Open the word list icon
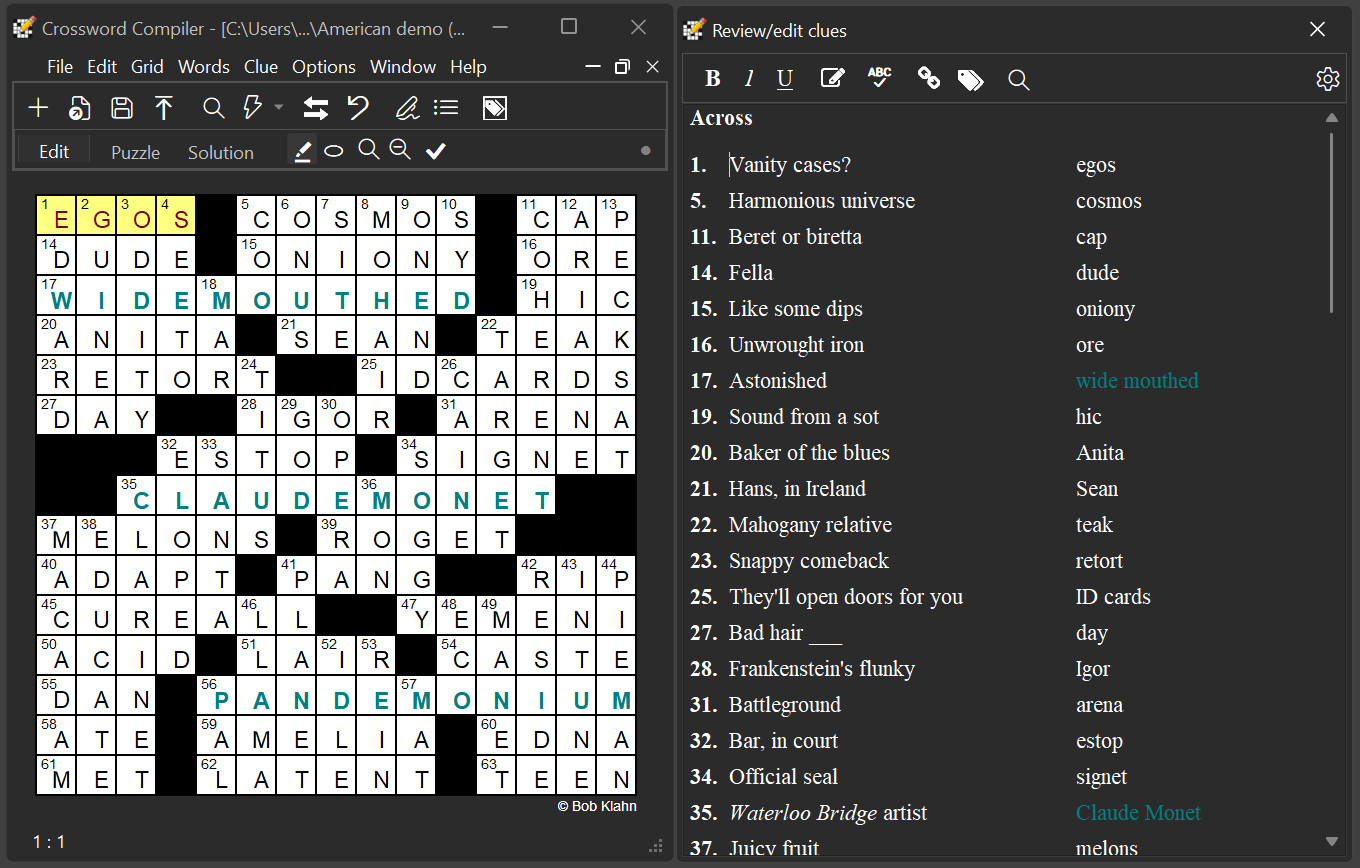 pos(446,107)
